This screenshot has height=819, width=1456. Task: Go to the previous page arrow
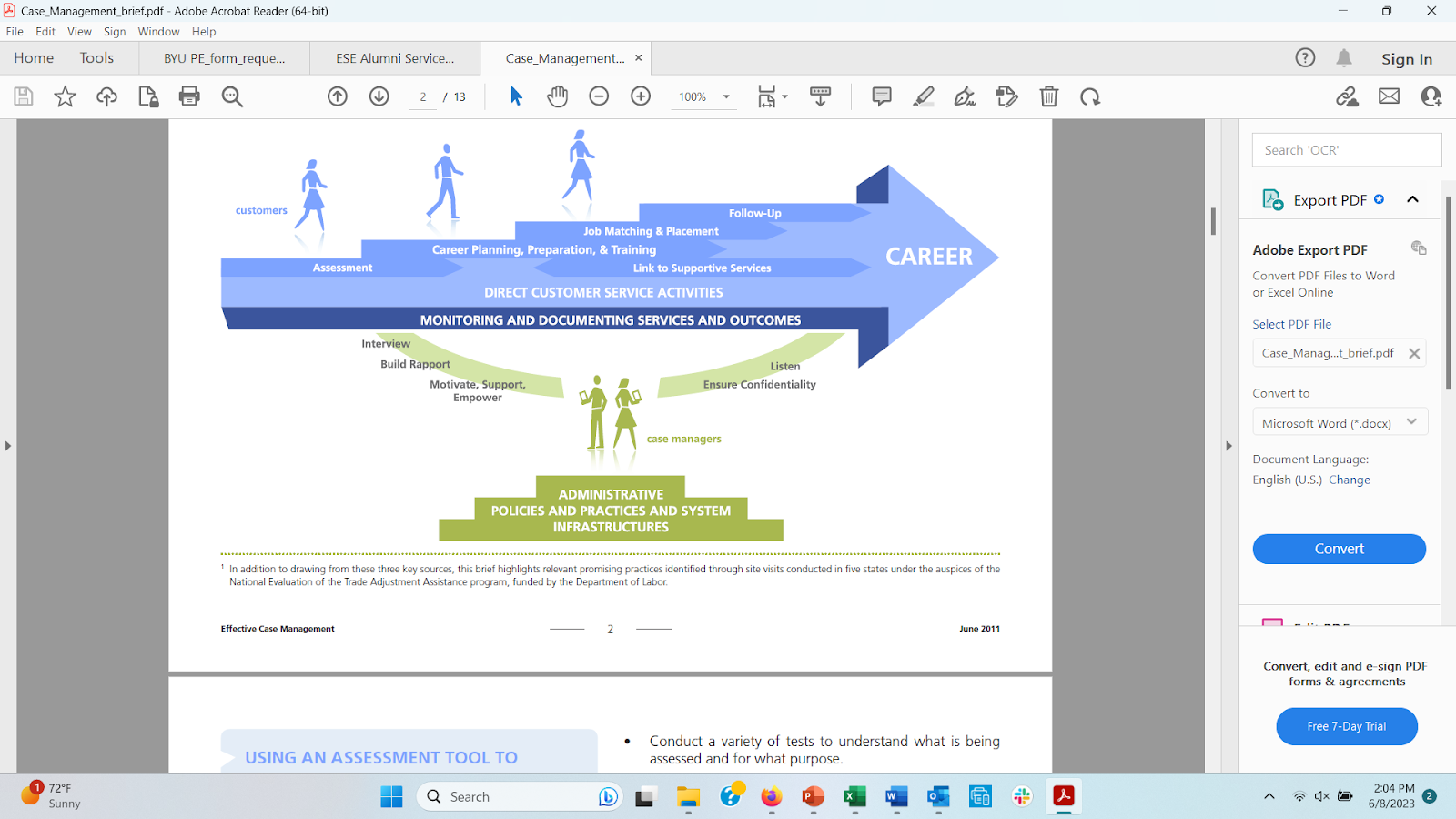click(x=338, y=96)
